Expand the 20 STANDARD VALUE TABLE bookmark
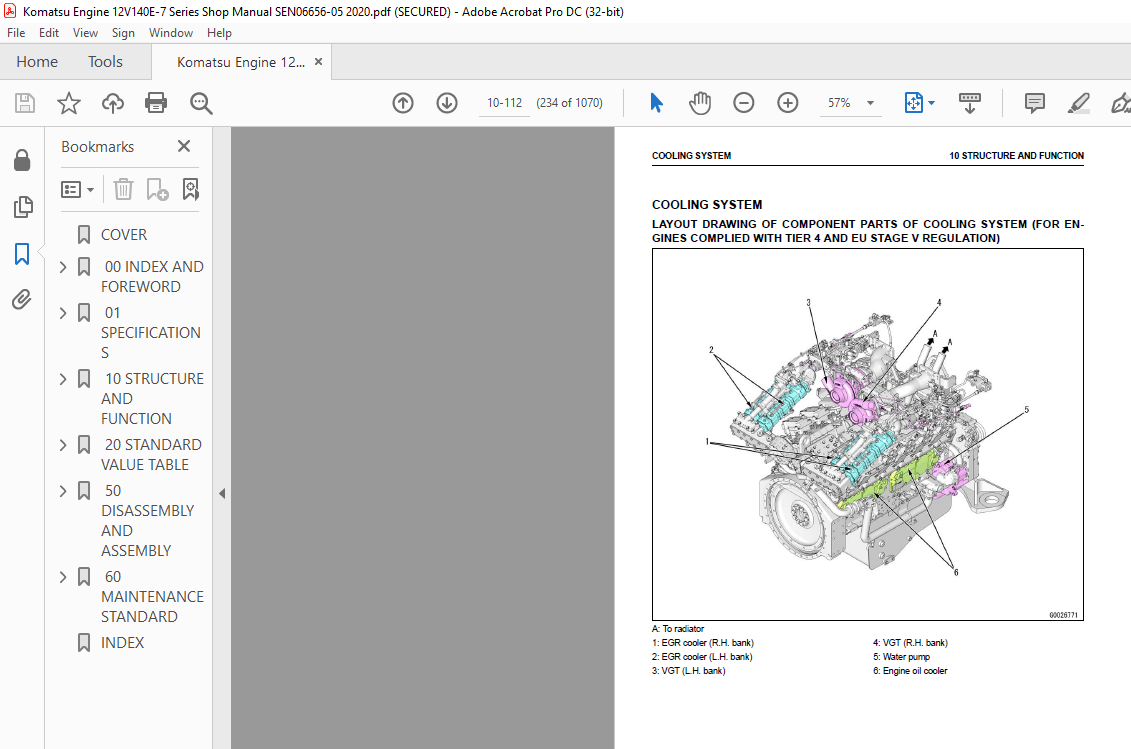Image resolution: width=1131 pixels, height=749 pixels. pyautogui.click(x=63, y=445)
